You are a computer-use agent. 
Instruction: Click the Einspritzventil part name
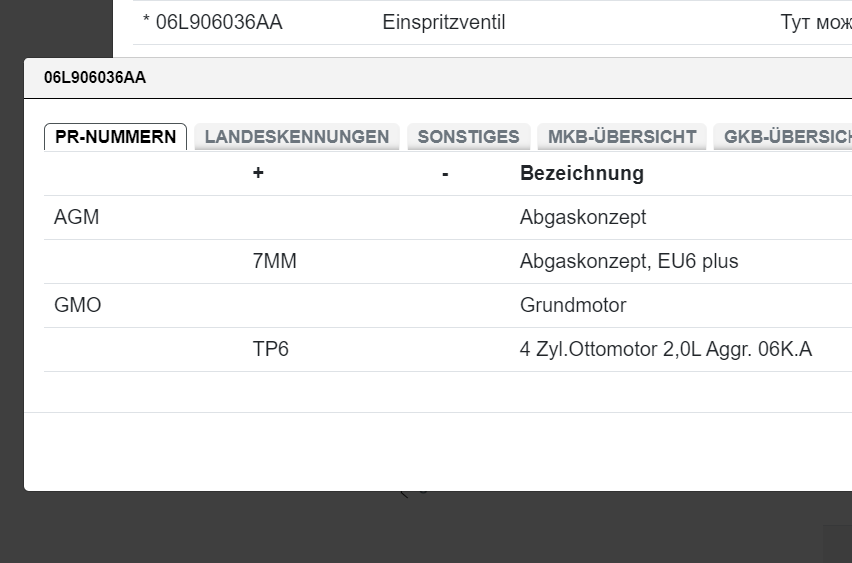[443, 22]
